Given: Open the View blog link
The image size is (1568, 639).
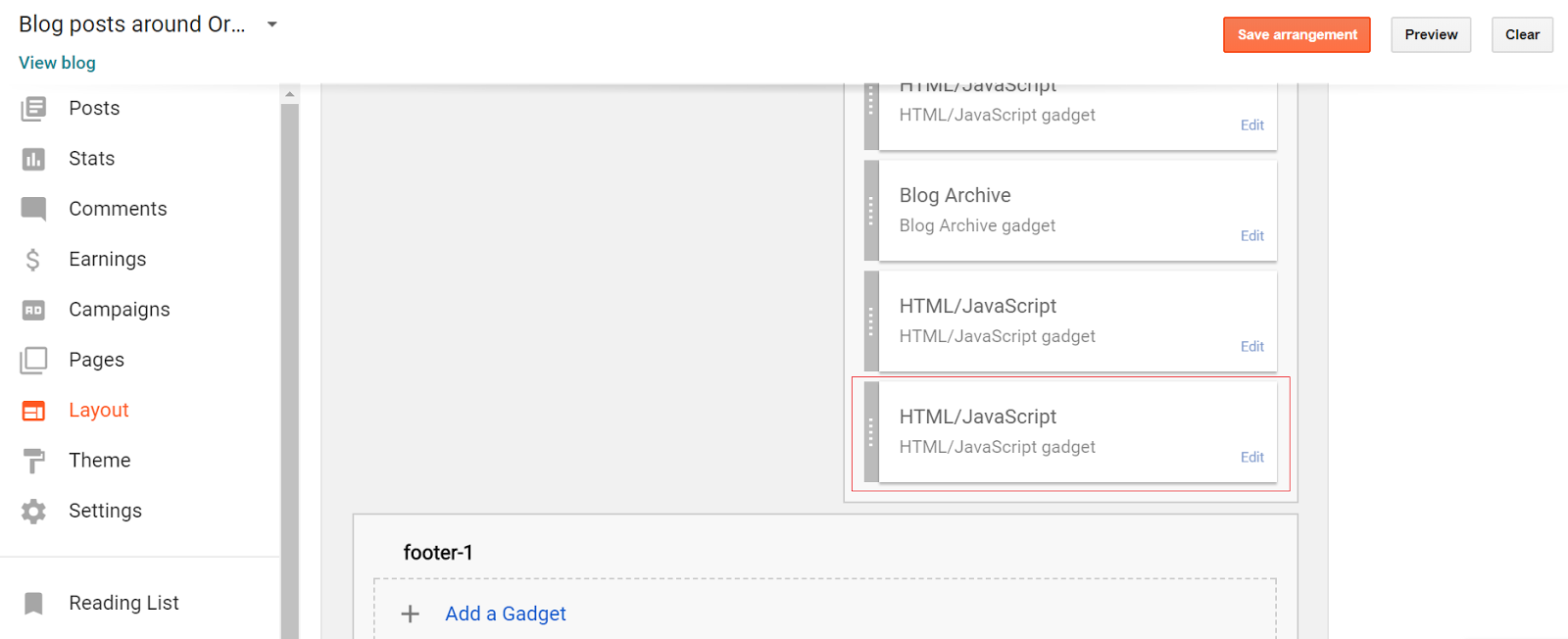Looking at the screenshot, I should click(x=56, y=62).
